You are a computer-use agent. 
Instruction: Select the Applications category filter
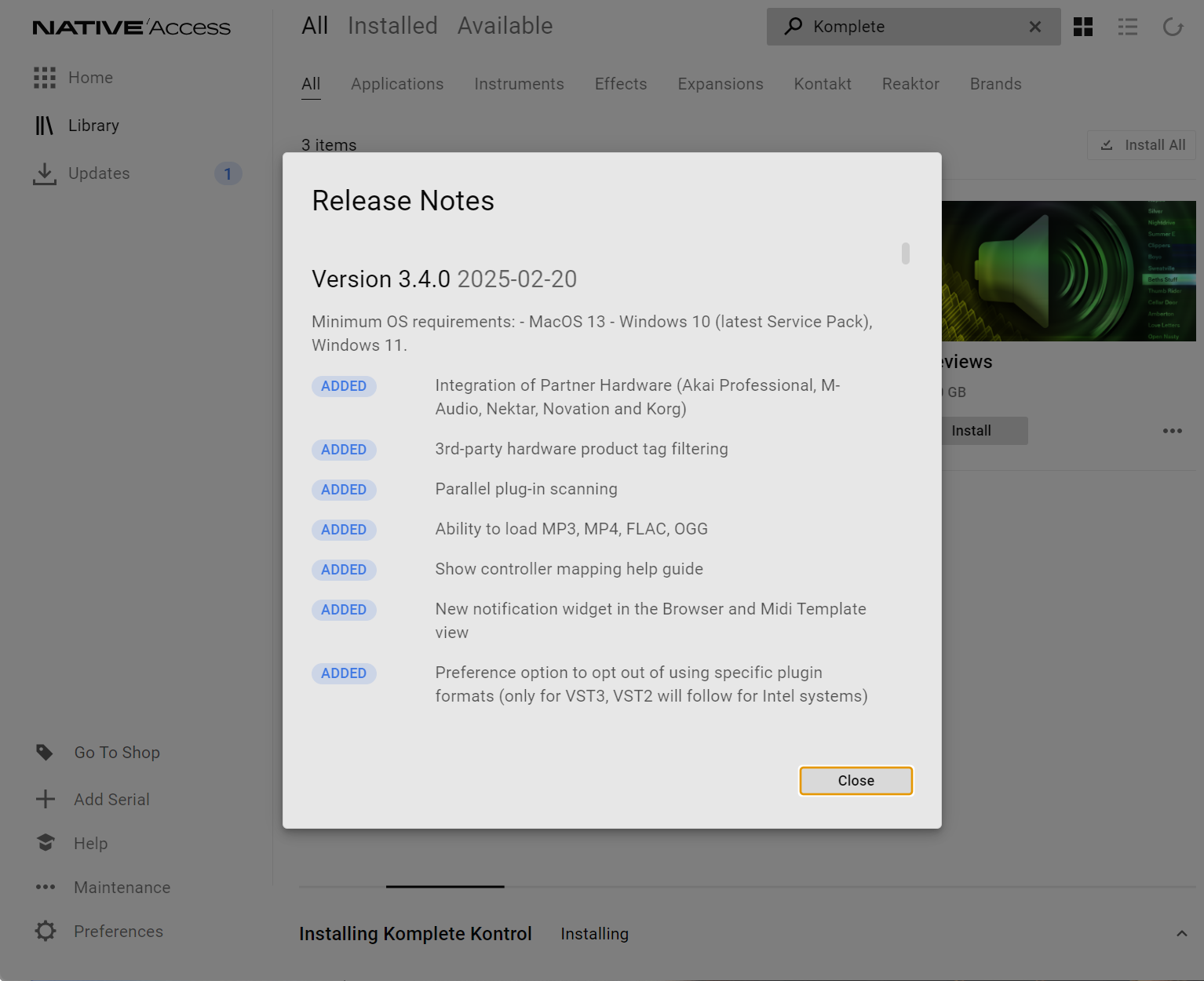(397, 84)
